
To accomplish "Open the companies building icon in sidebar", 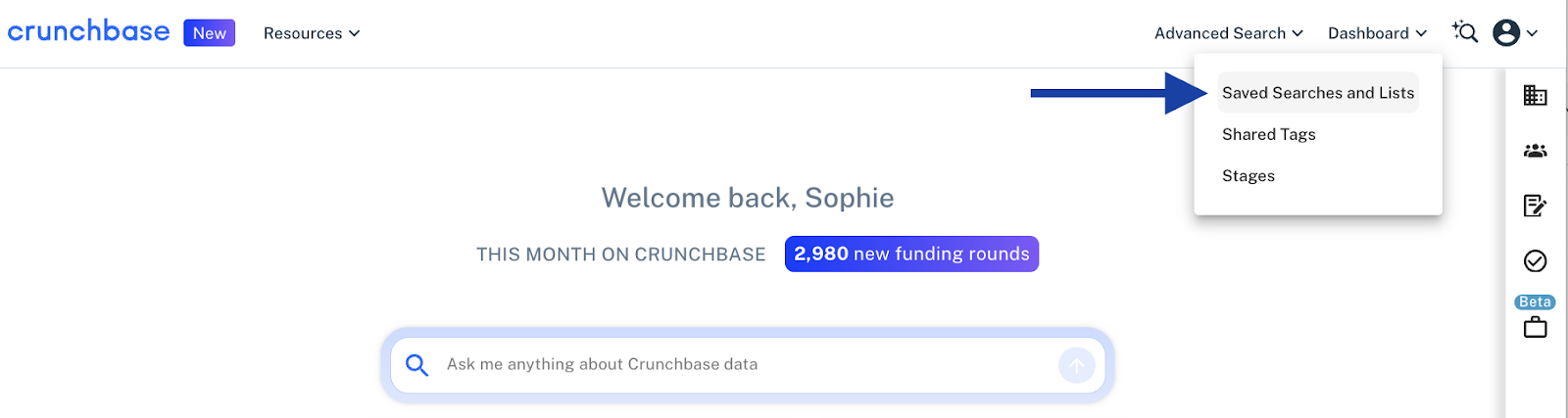I will 1535,95.
